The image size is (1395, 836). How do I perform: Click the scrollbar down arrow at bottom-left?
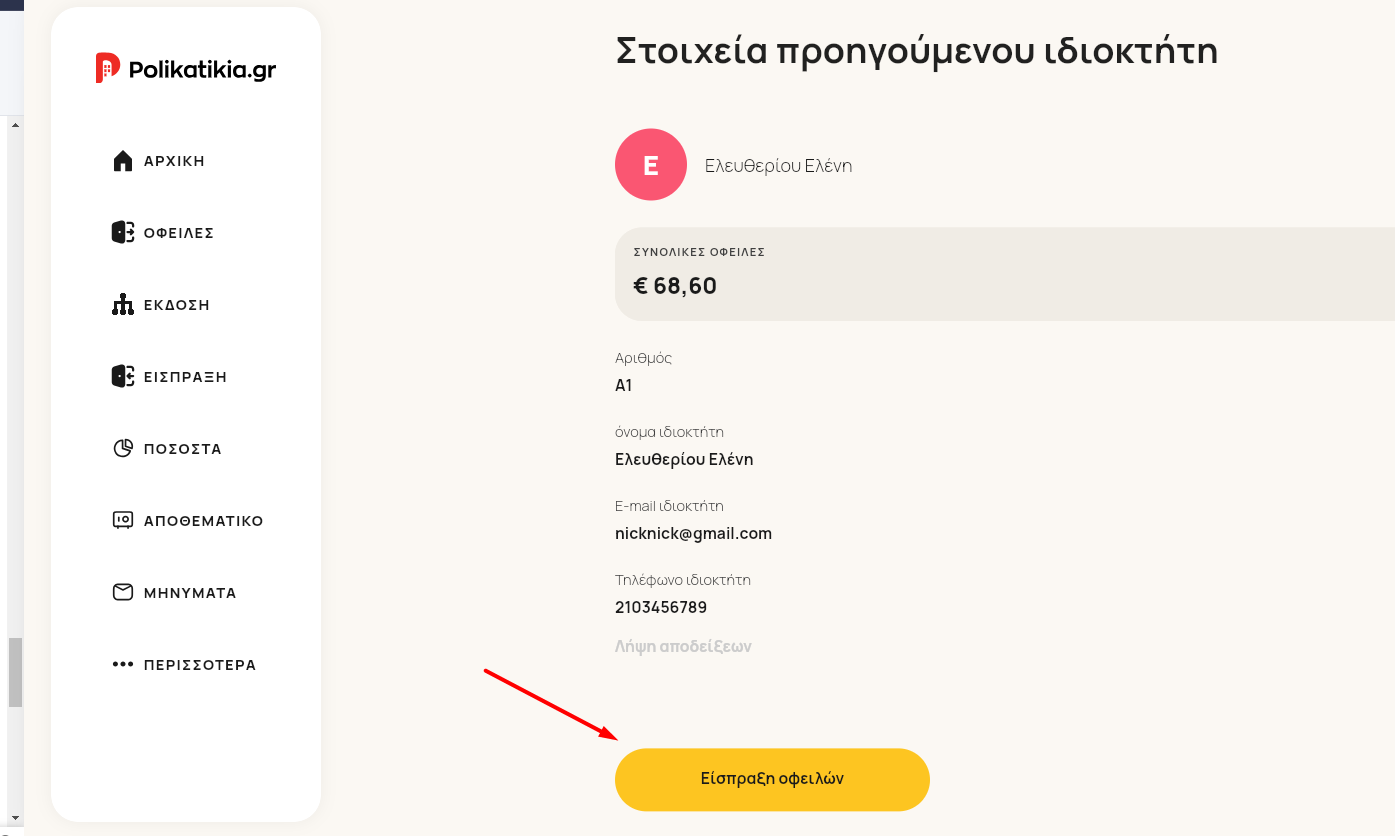point(15,819)
